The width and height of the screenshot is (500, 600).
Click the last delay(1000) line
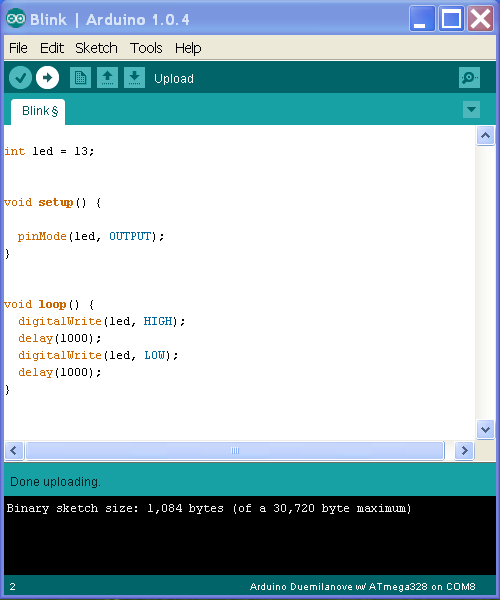point(60,372)
